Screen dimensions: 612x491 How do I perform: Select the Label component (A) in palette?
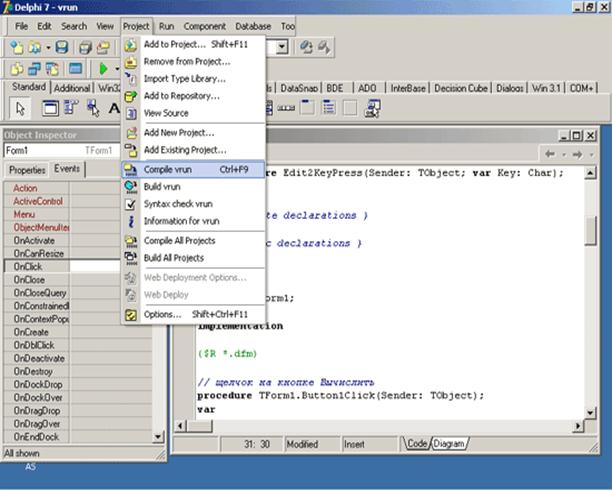pyautogui.click(x=114, y=108)
